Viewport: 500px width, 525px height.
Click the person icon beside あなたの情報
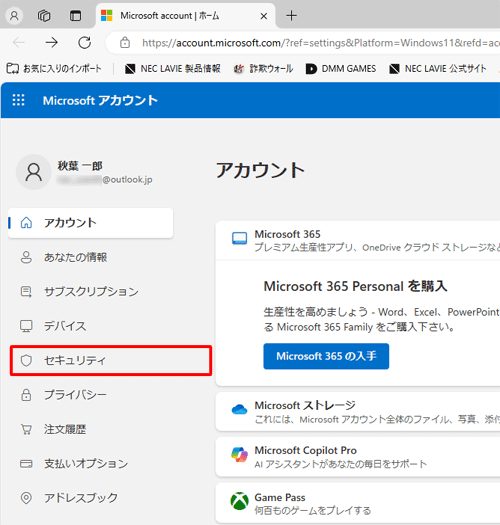click(x=26, y=257)
